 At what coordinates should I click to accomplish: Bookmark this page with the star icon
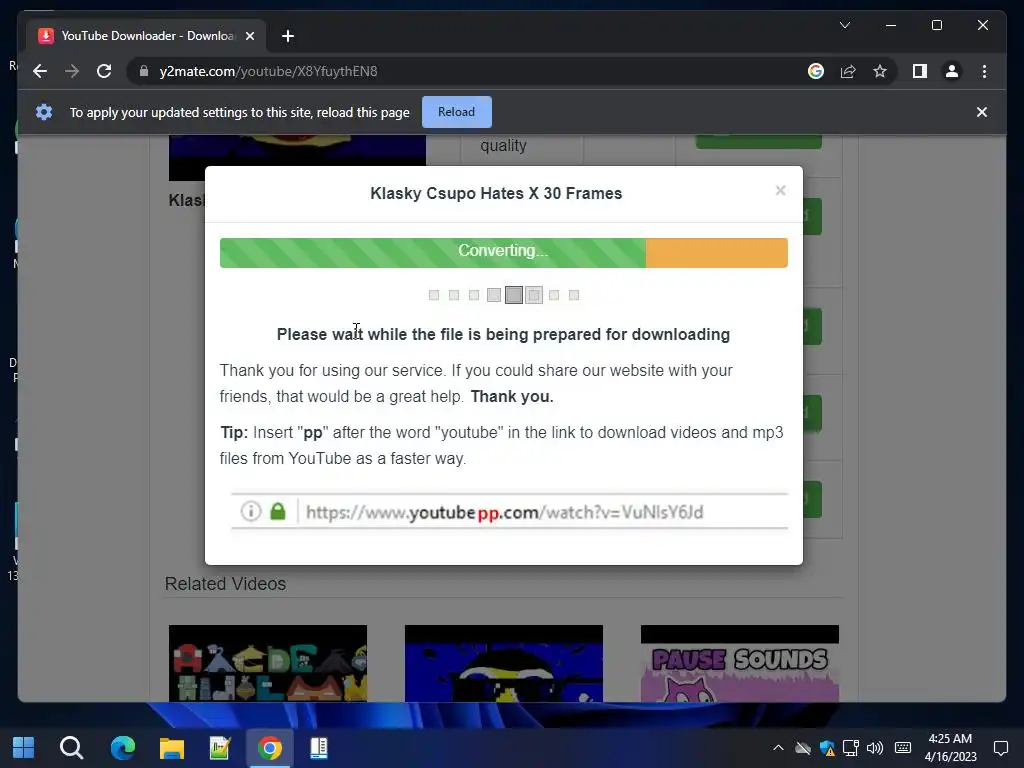coord(880,71)
